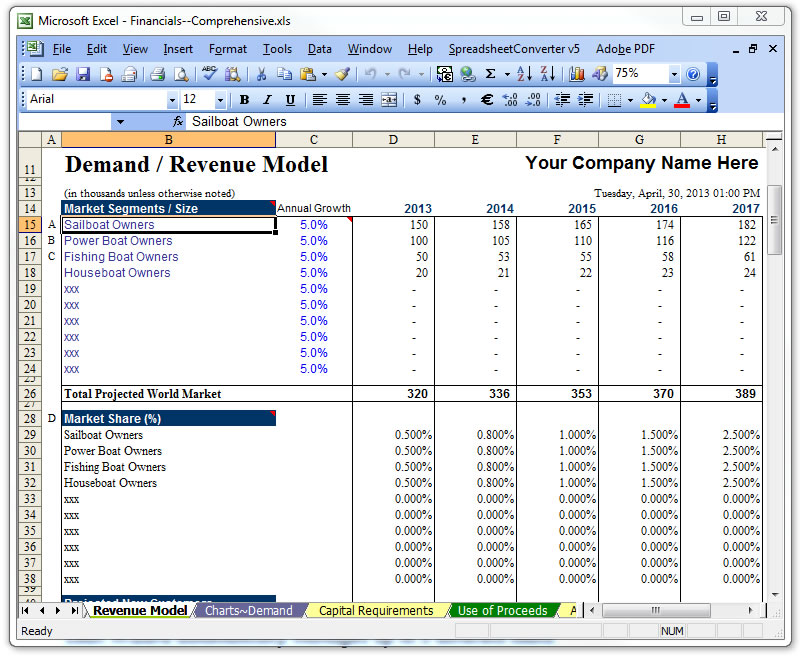Click the Increase Indent icon
This screenshot has width=800, height=656.
coord(585,100)
